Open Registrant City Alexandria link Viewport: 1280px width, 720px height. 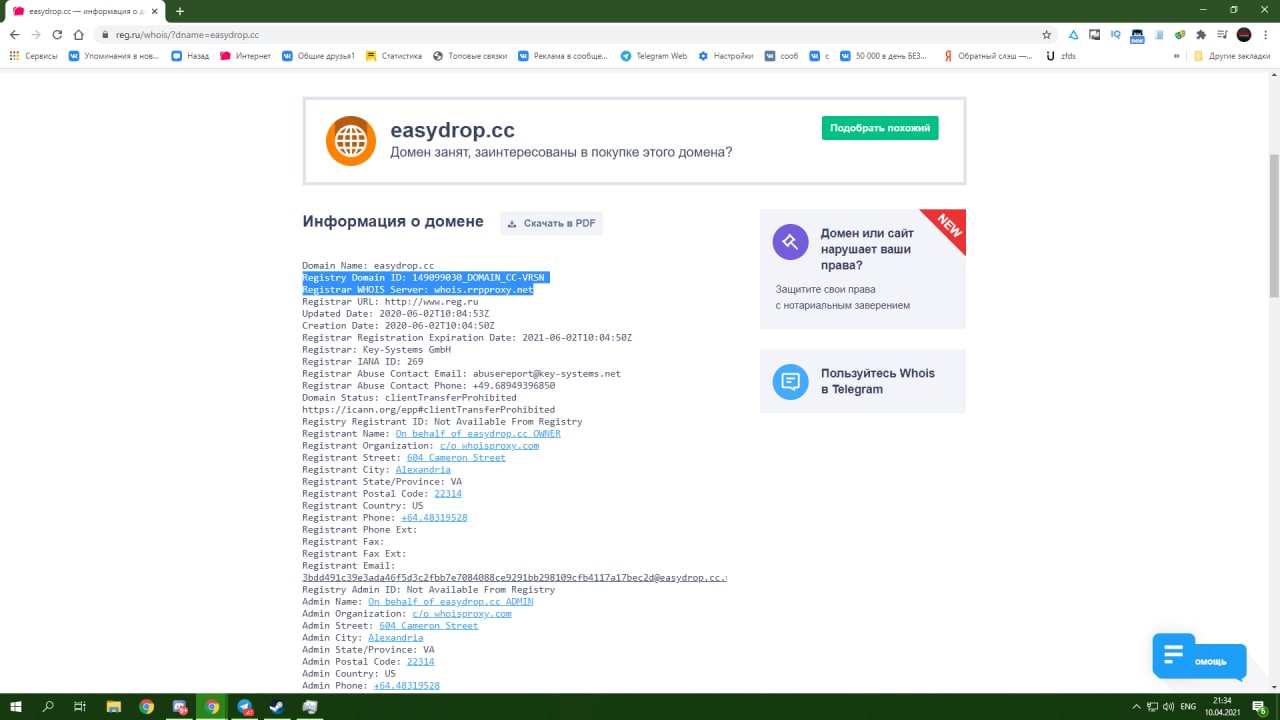(x=423, y=470)
